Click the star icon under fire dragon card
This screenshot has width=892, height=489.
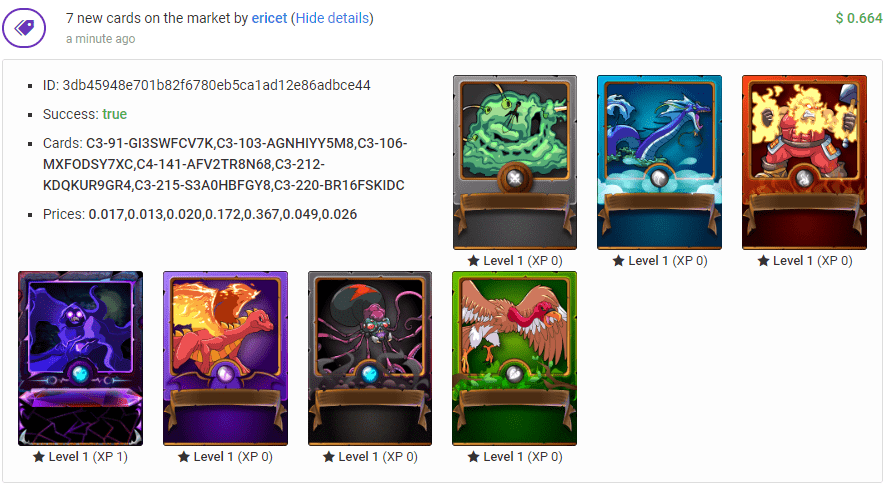tap(184, 457)
